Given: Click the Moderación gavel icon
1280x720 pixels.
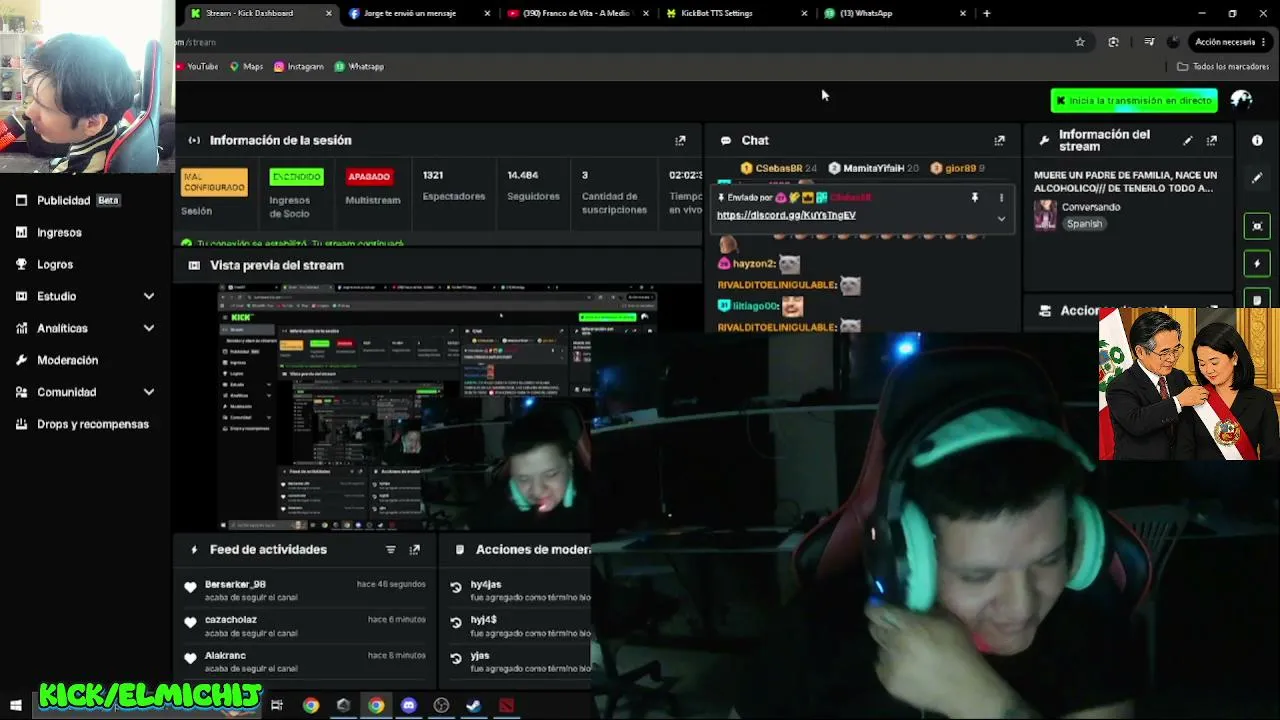Looking at the screenshot, I should [21, 360].
